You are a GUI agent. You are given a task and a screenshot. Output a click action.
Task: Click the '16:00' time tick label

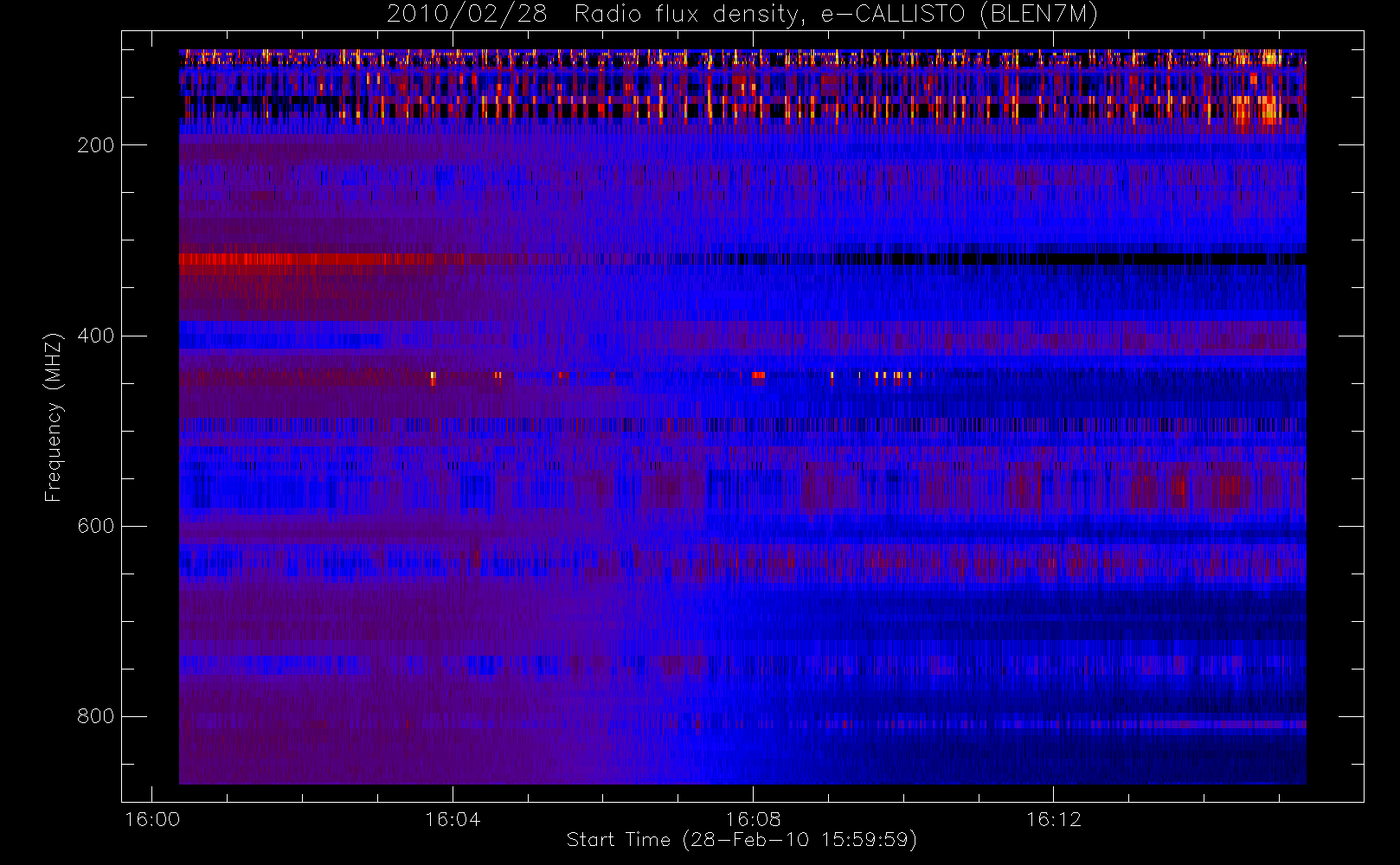152,819
